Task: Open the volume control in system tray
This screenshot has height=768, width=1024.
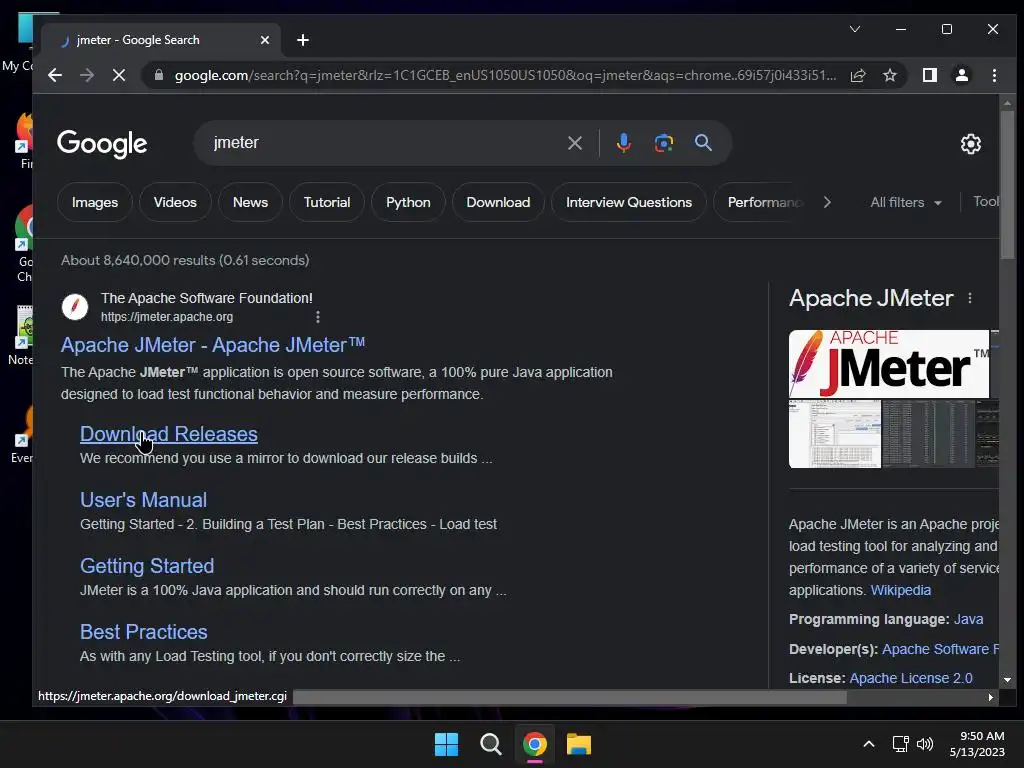Action: point(925,744)
